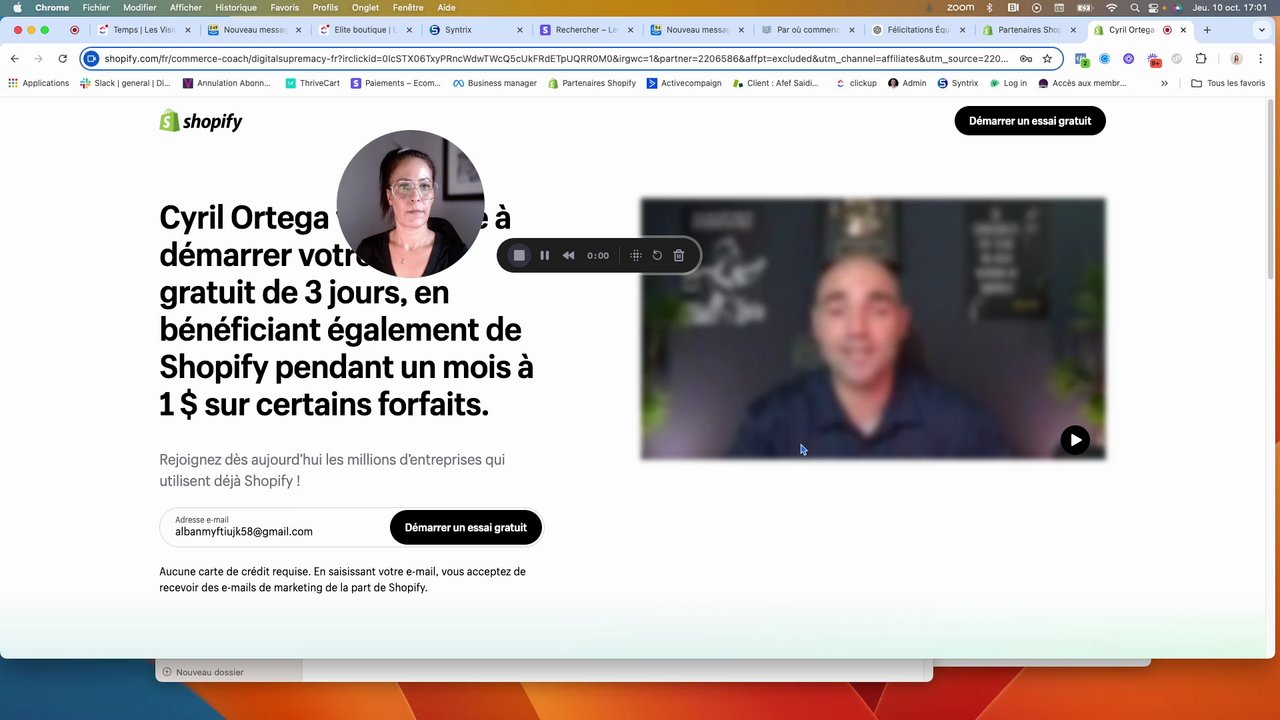Close the Syntrix tab

[x=519, y=30]
